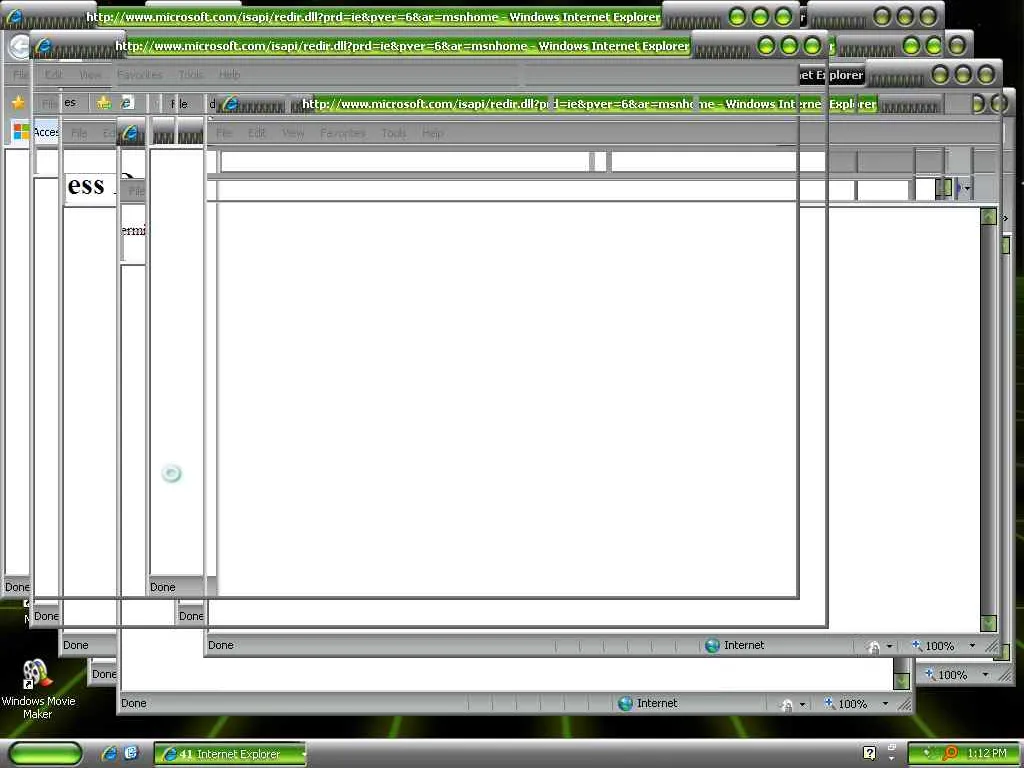Viewport: 1024px width, 768px height.
Task: Click the scroll-up arrow of the front window's scrollbar
Action: (x=989, y=216)
